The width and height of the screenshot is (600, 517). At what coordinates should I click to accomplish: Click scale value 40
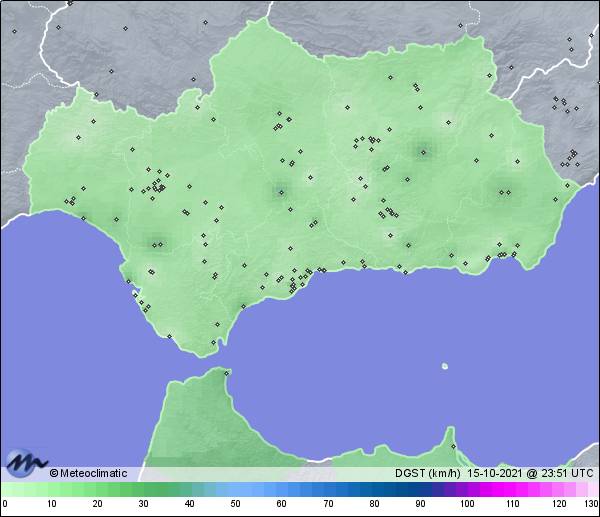pyautogui.click(x=189, y=504)
